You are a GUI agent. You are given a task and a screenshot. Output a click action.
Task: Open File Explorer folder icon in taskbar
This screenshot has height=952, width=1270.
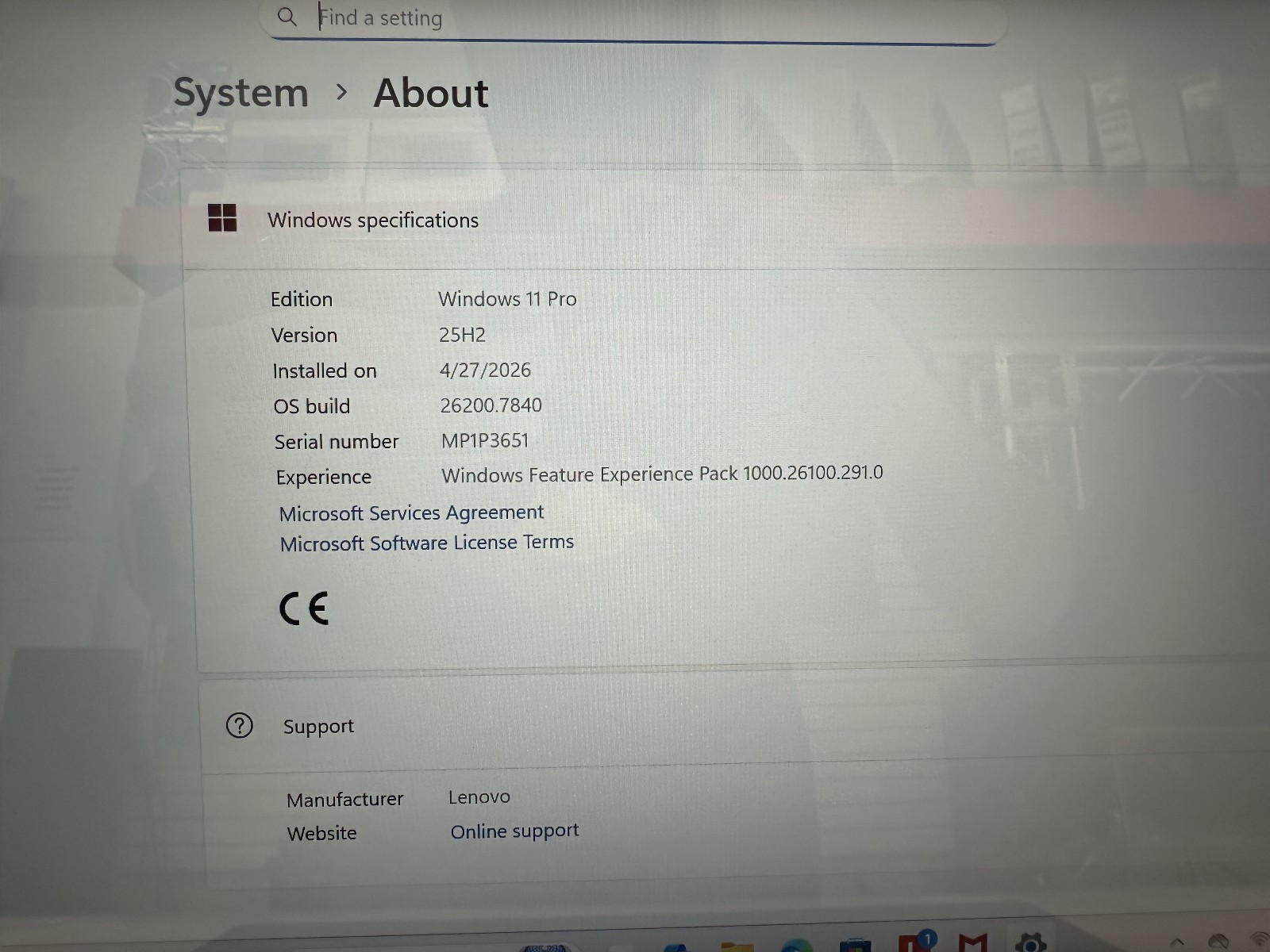pyautogui.click(x=737, y=946)
